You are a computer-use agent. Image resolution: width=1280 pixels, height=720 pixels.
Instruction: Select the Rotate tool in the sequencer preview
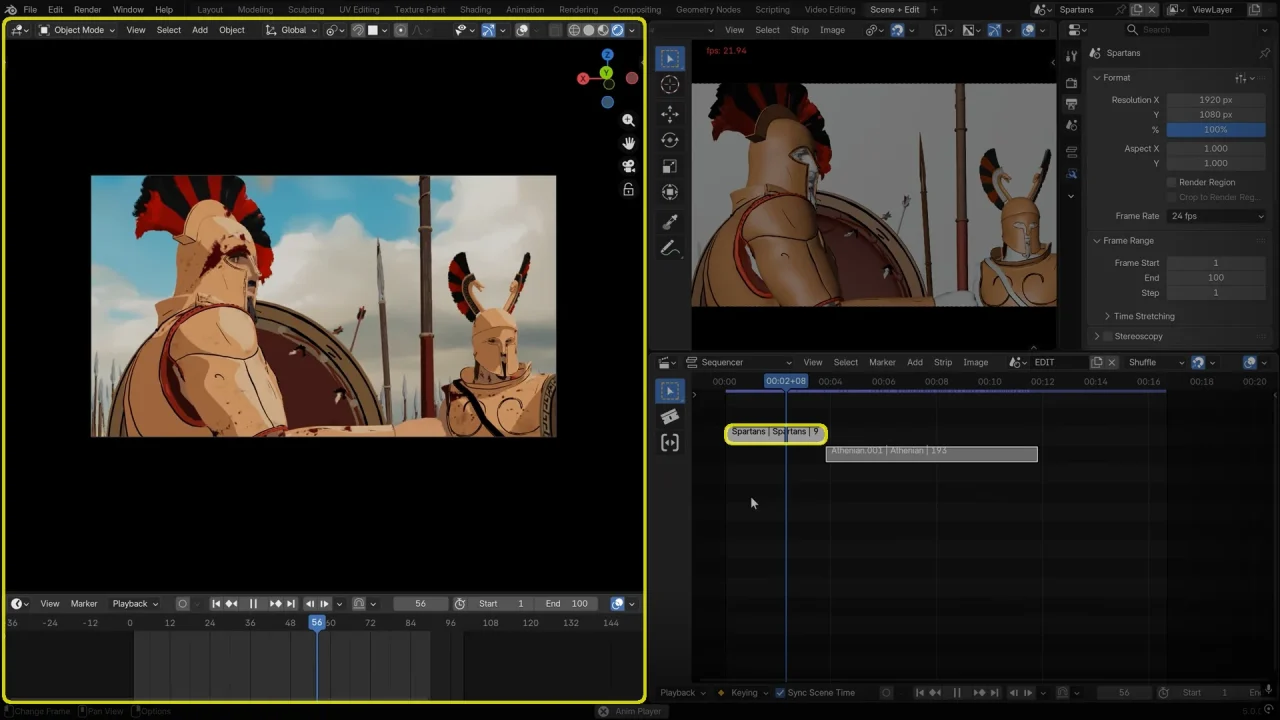(670, 140)
